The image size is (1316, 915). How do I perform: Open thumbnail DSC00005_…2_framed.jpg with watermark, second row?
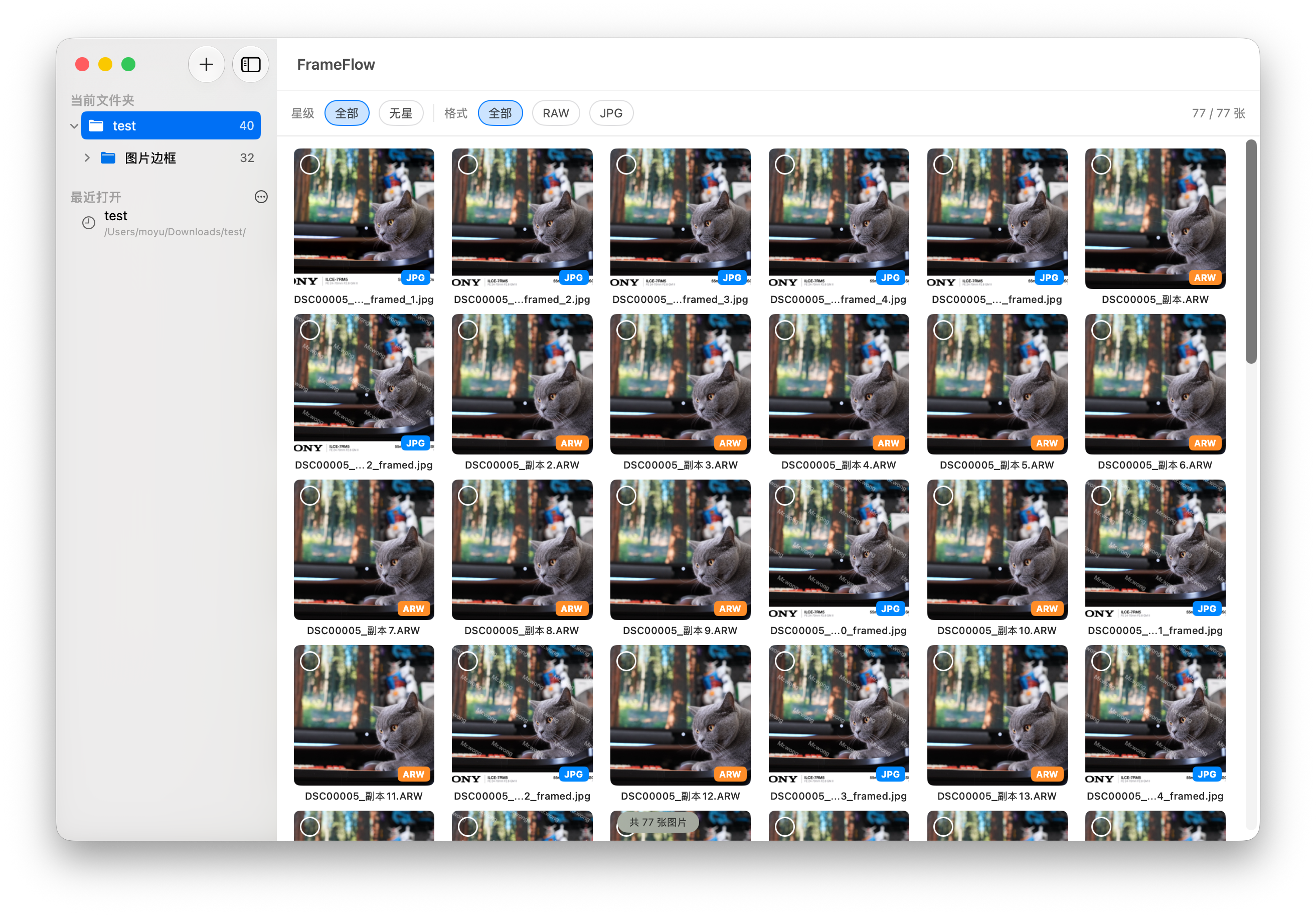coord(364,384)
